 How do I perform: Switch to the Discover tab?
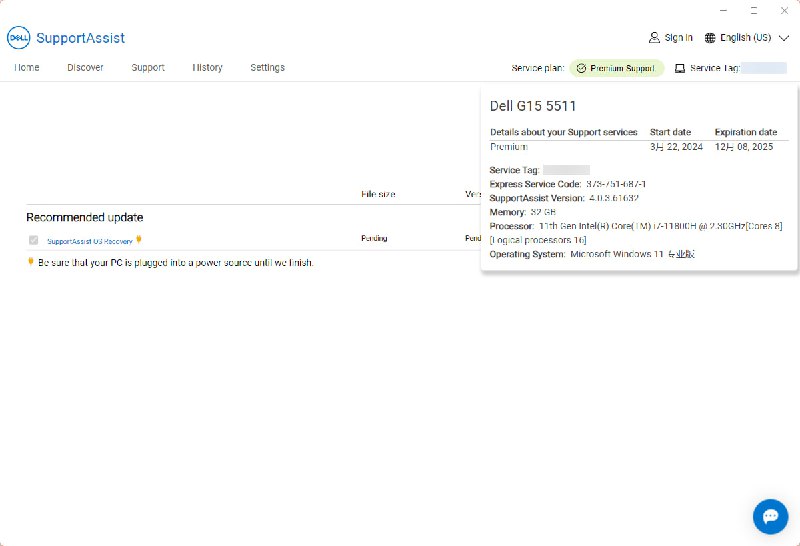pos(85,68)
